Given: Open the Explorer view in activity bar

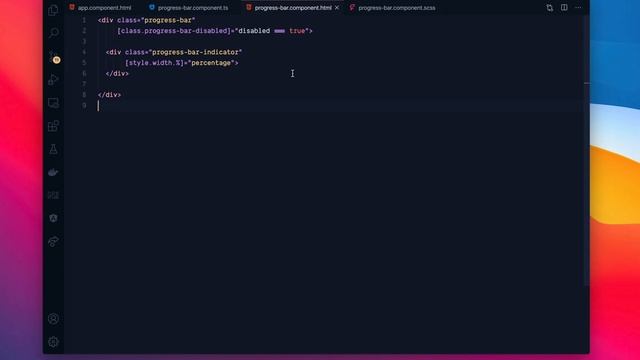Looking at the screenshot, I should [x=53, y=10].
